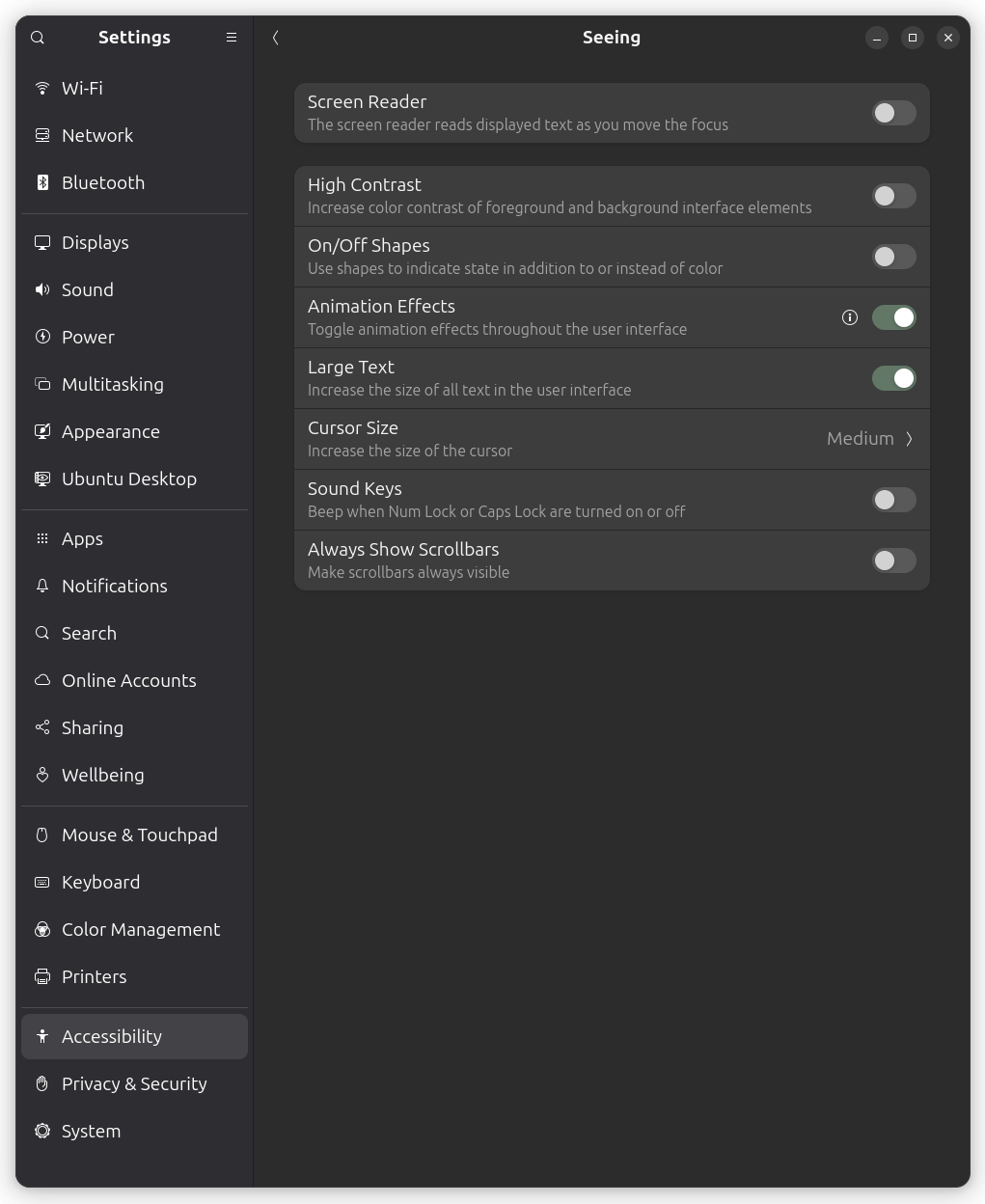The image size is (985, 1204).
Task: Click the Printers icon in sidebar
Action: coord(42,976)
